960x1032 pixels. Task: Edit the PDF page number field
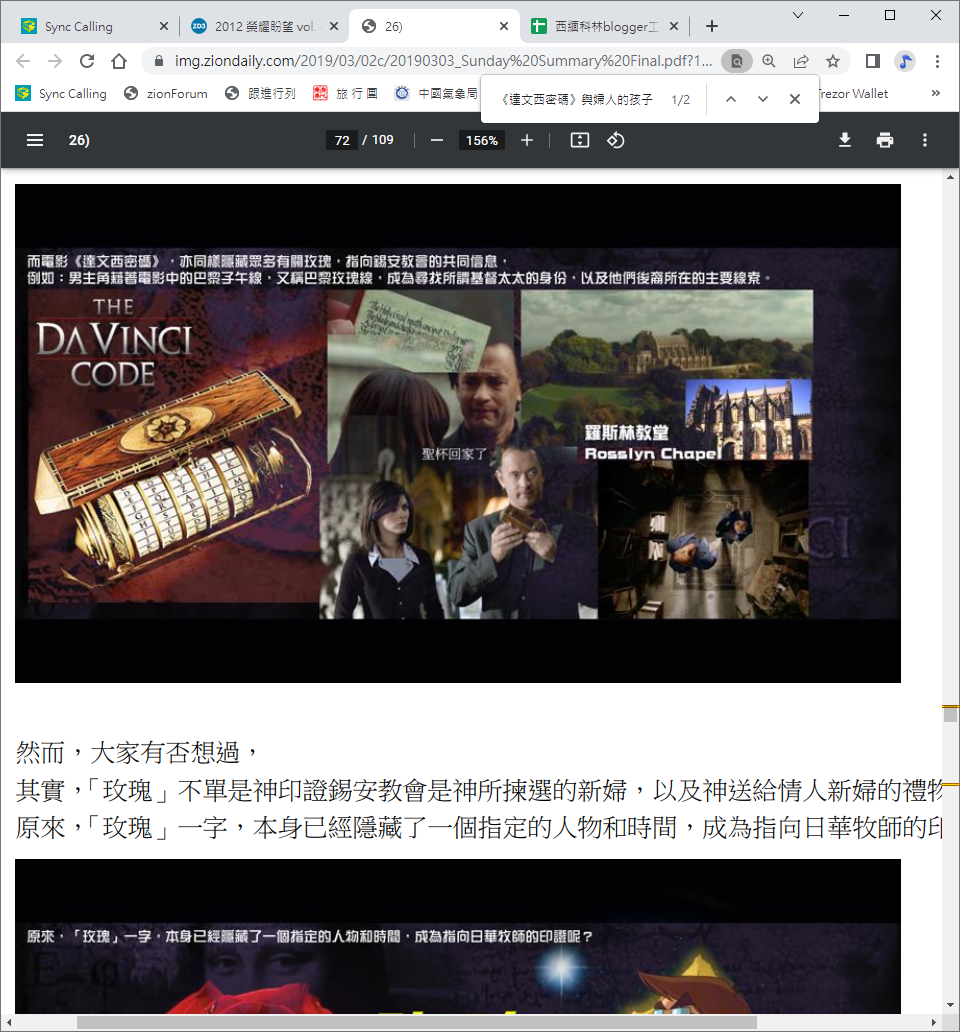[342, 140]
